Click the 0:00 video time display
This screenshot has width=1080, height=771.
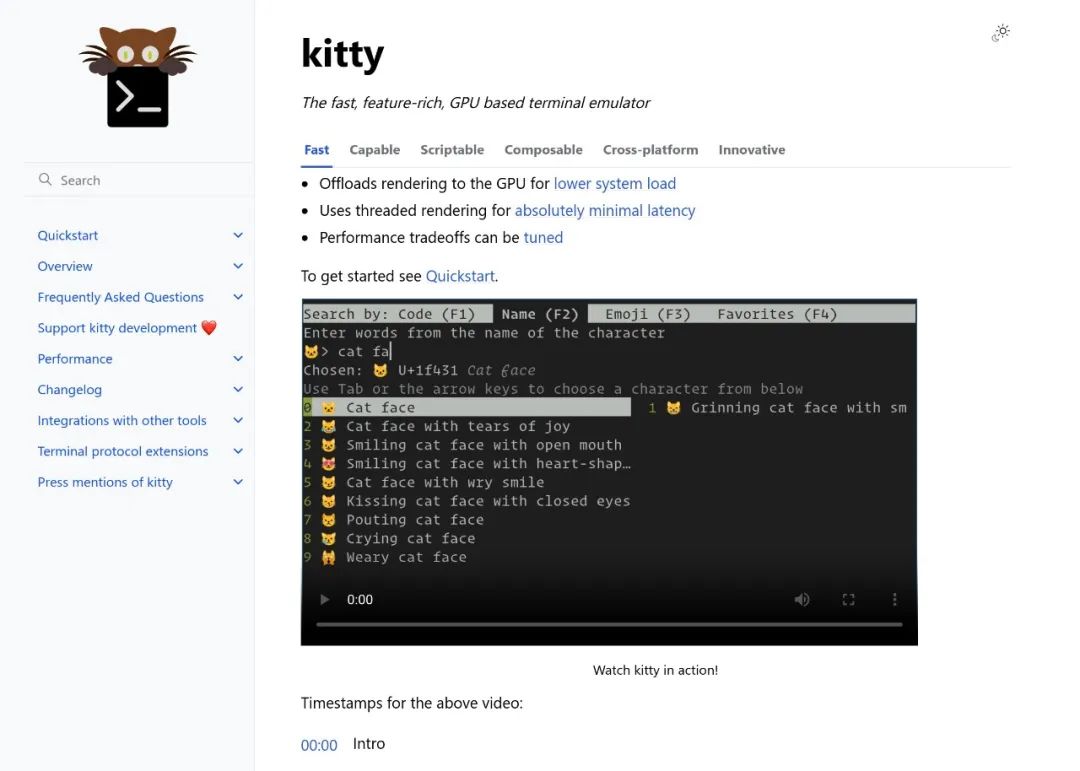(x=360, y=599)
